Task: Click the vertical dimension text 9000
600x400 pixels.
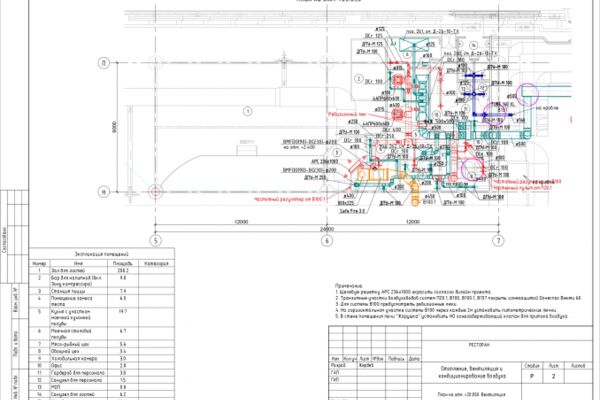Action: coord(114,127)
